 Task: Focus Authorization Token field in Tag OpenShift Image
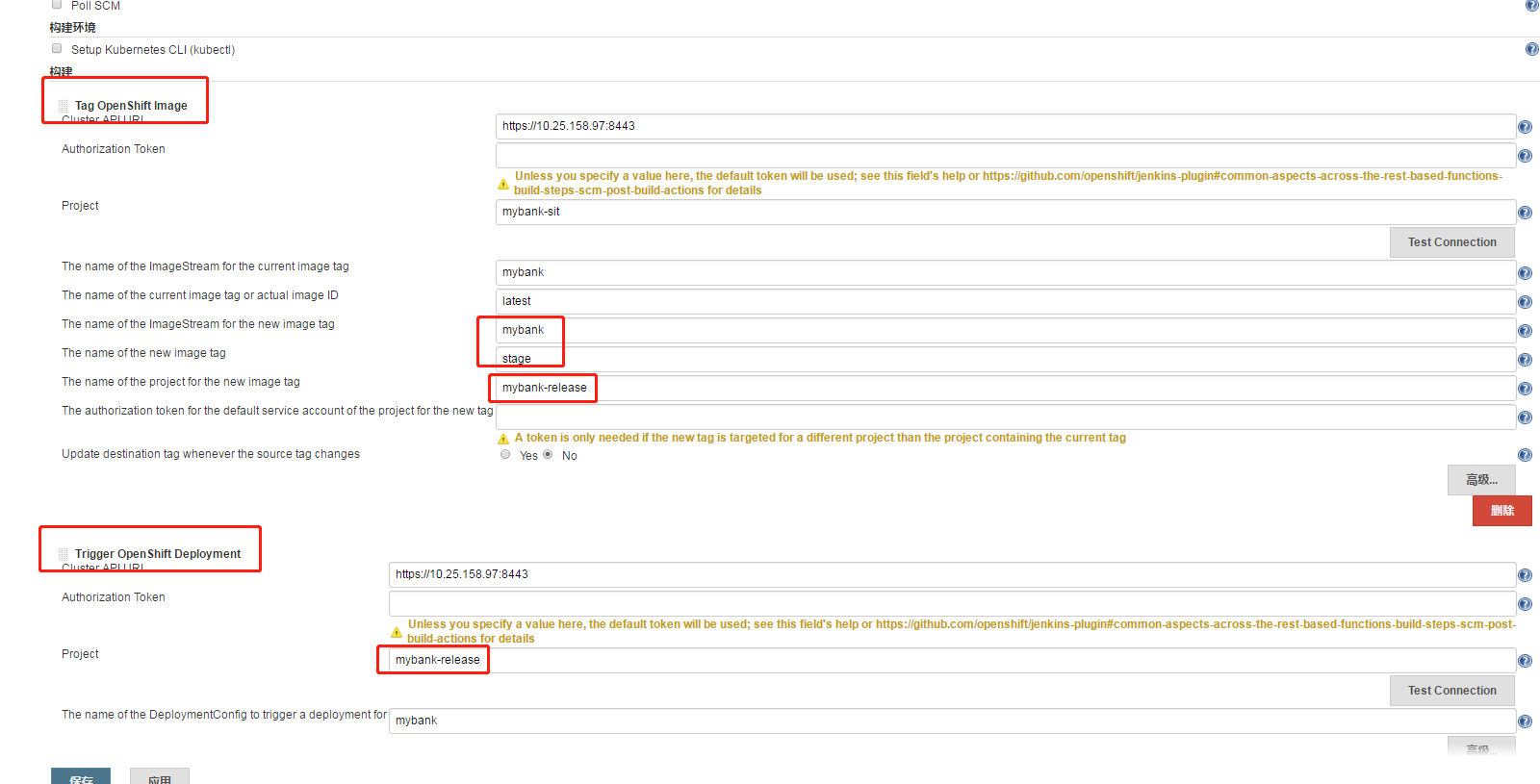point(1005,156)
